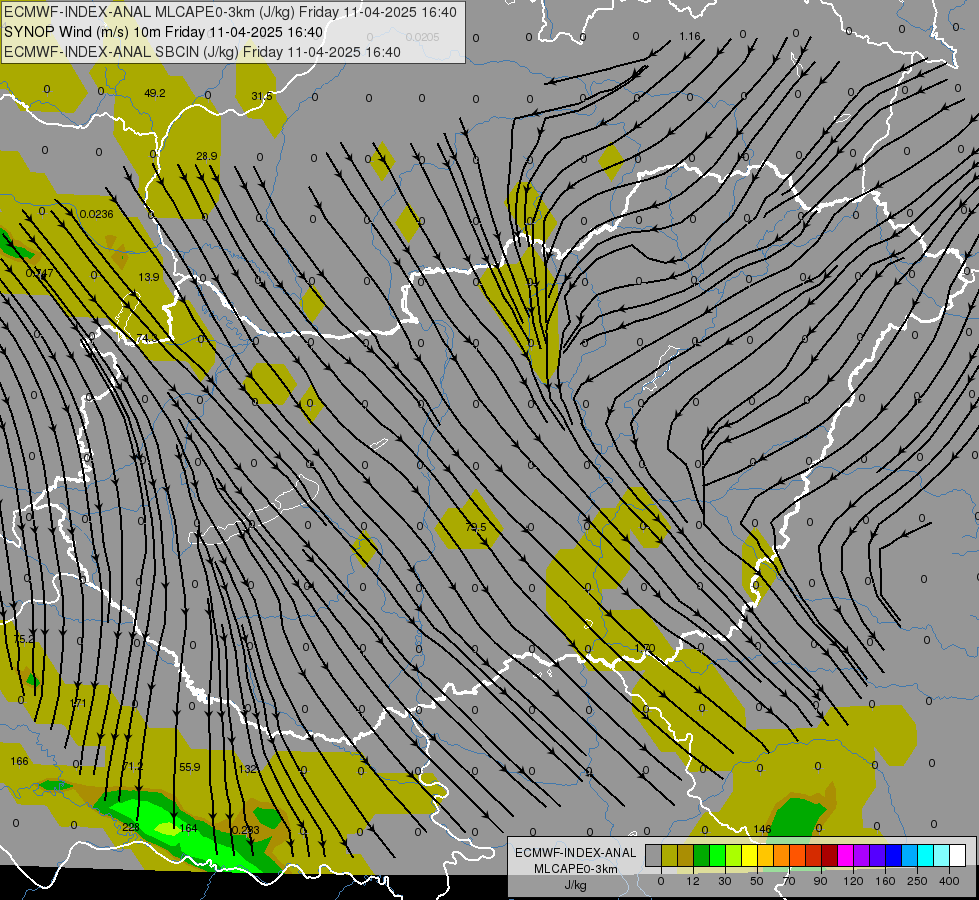Viewport: 979px width, 900px height.
Task: Select the 0.283 map value
Action: pyautogui.click(x=245, y=830)
